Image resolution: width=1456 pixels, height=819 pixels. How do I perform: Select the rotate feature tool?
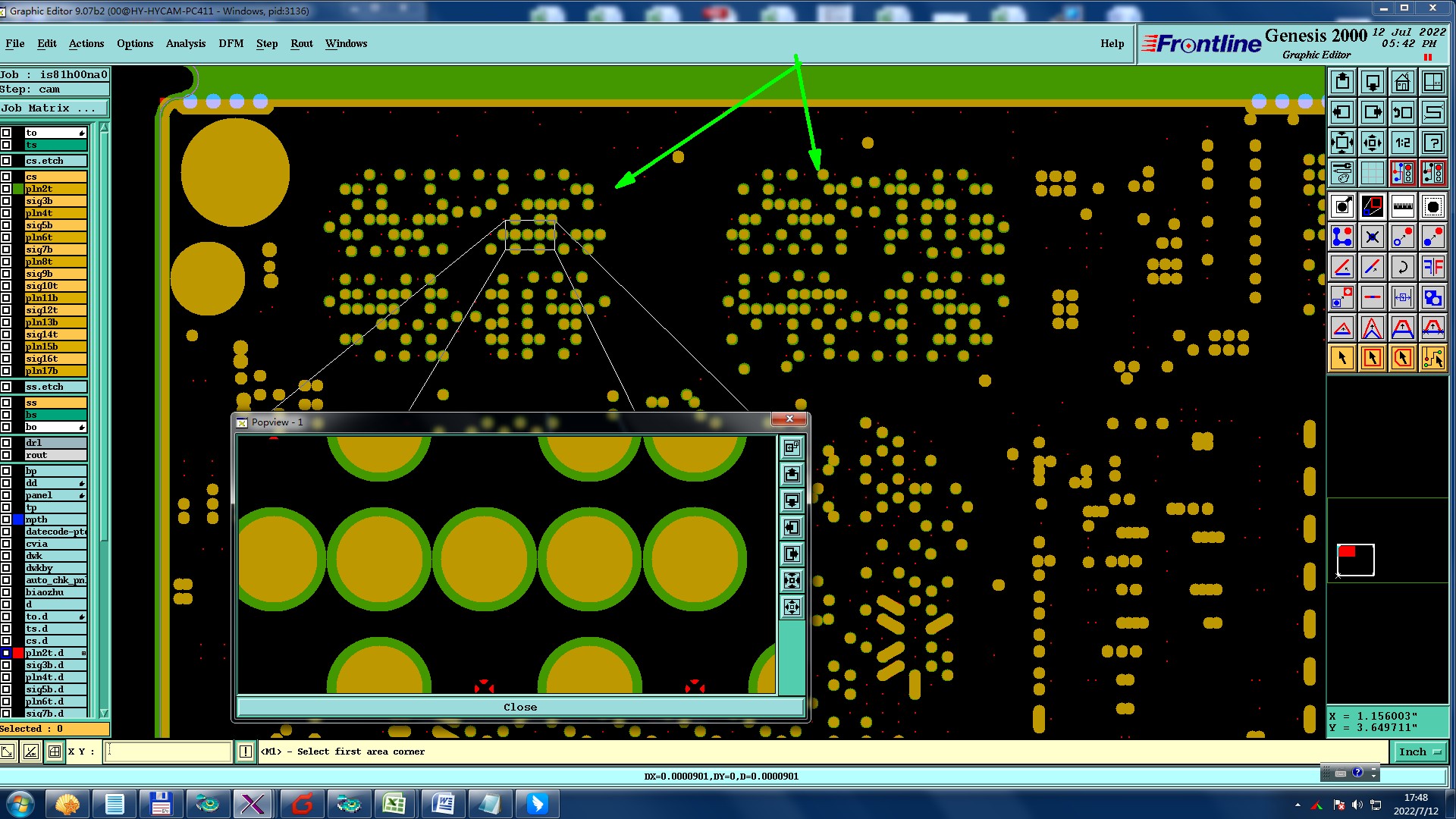coord(1402,267)
